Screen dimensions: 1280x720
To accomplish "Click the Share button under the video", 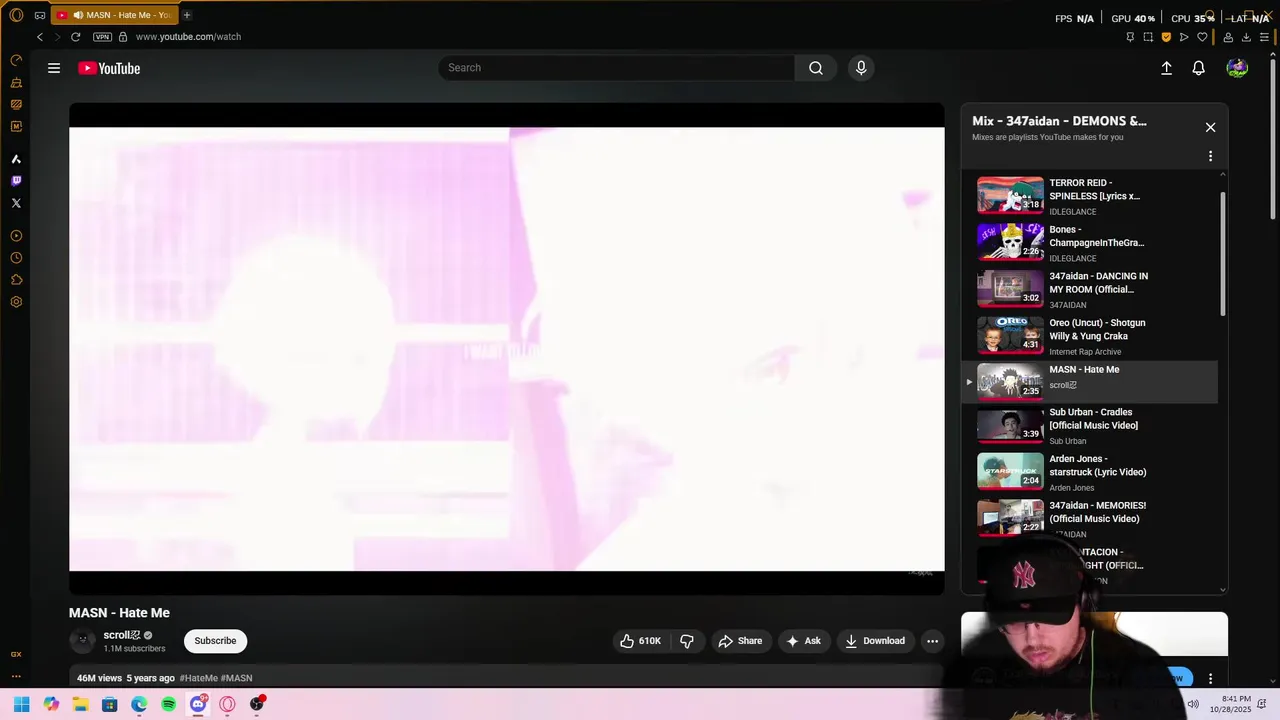I will (740, 641).
